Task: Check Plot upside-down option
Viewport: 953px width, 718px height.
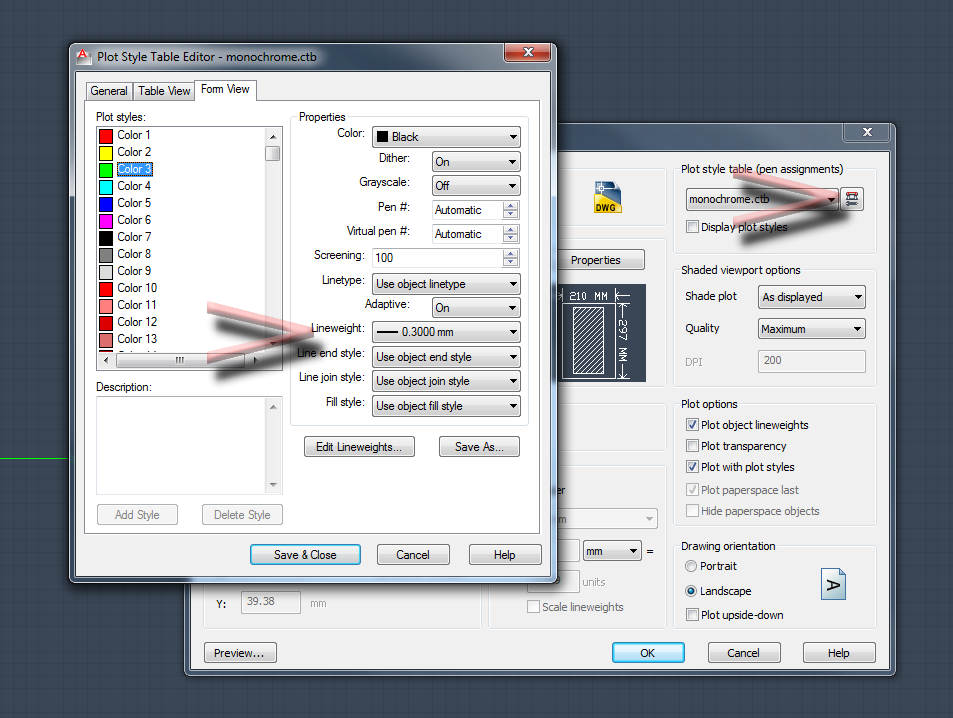Action: coord(693,615)
